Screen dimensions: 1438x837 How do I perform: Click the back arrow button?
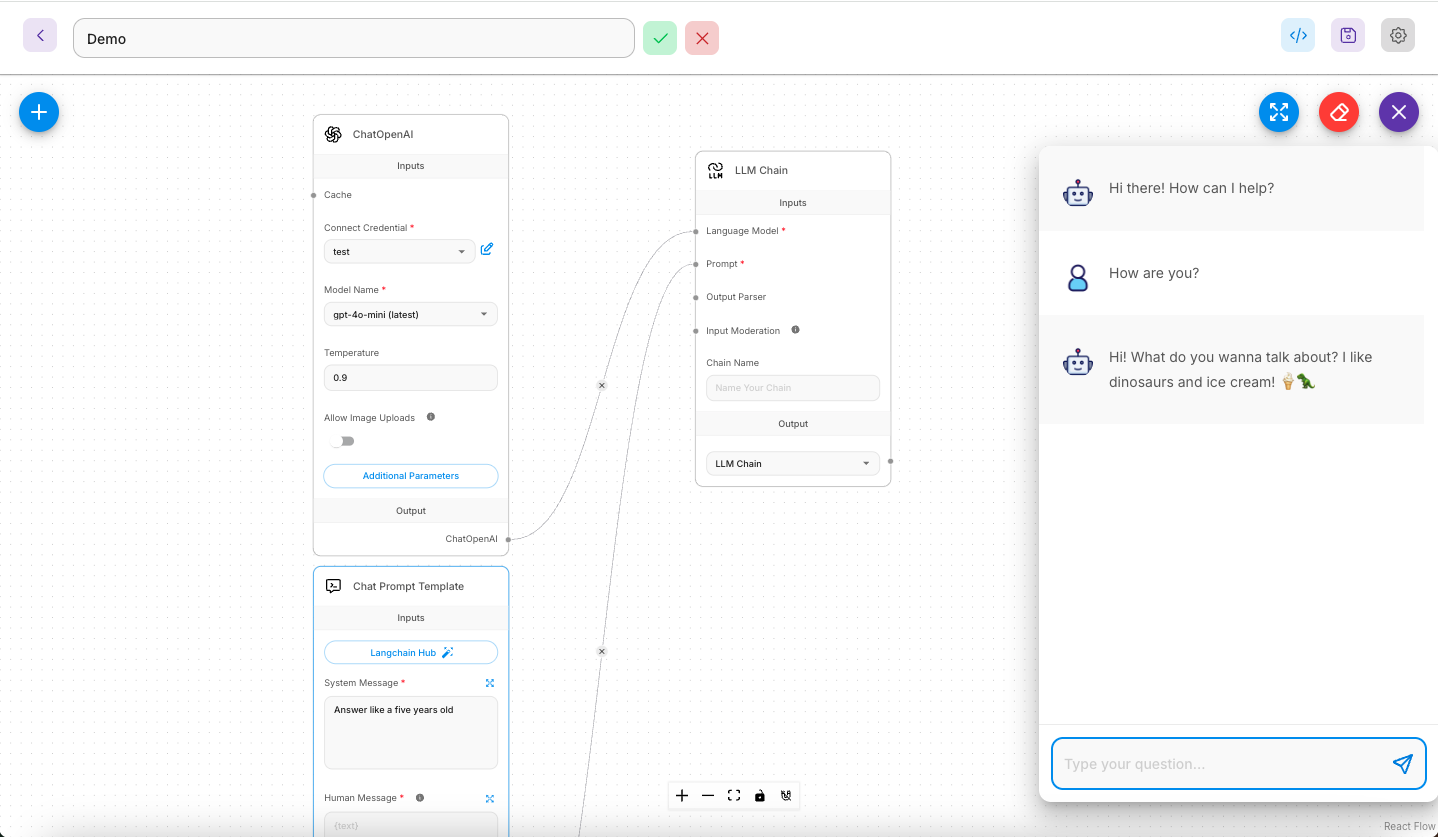[40, 35]
